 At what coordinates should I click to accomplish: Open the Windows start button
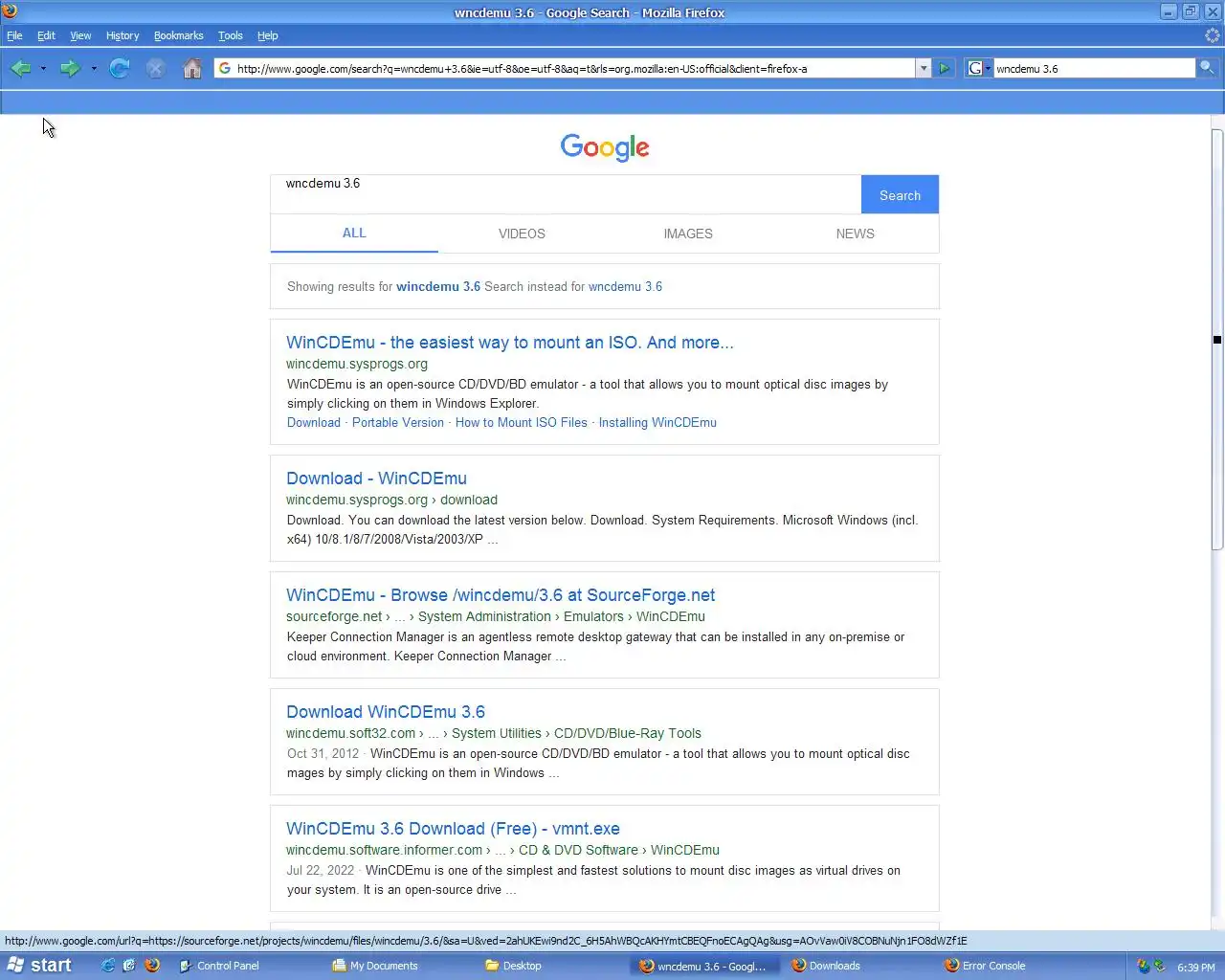40,966
